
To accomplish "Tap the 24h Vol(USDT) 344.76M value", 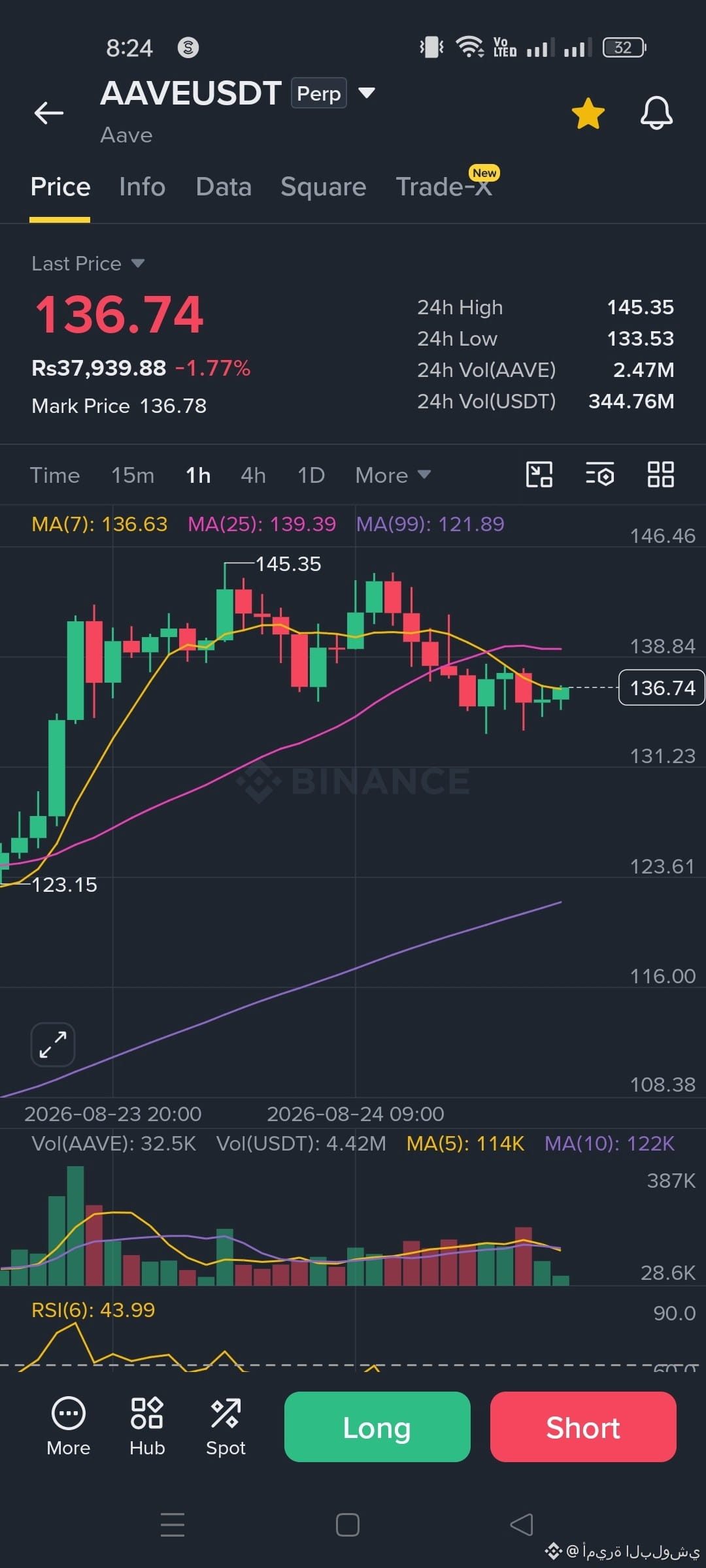I will click(631, 401).
